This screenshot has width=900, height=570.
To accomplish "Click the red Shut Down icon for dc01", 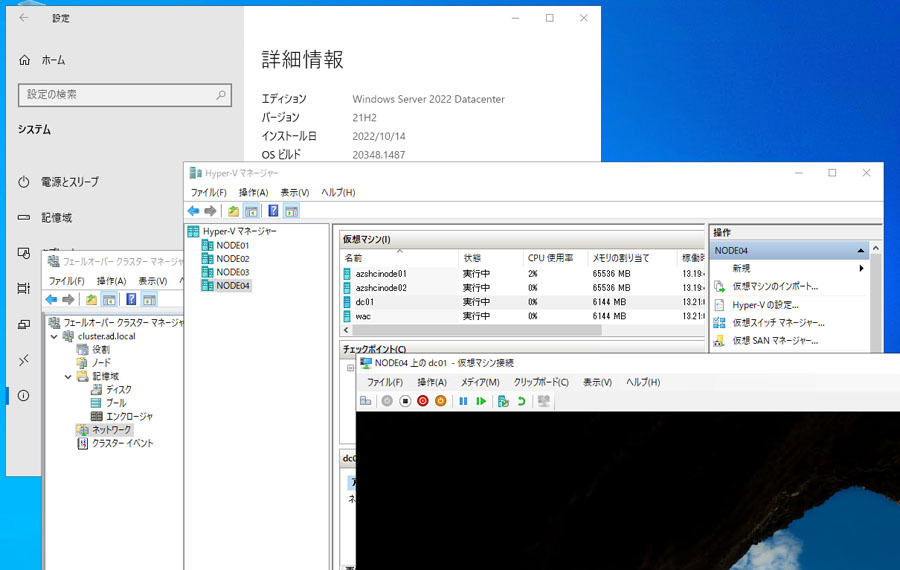I will (423, 401).
